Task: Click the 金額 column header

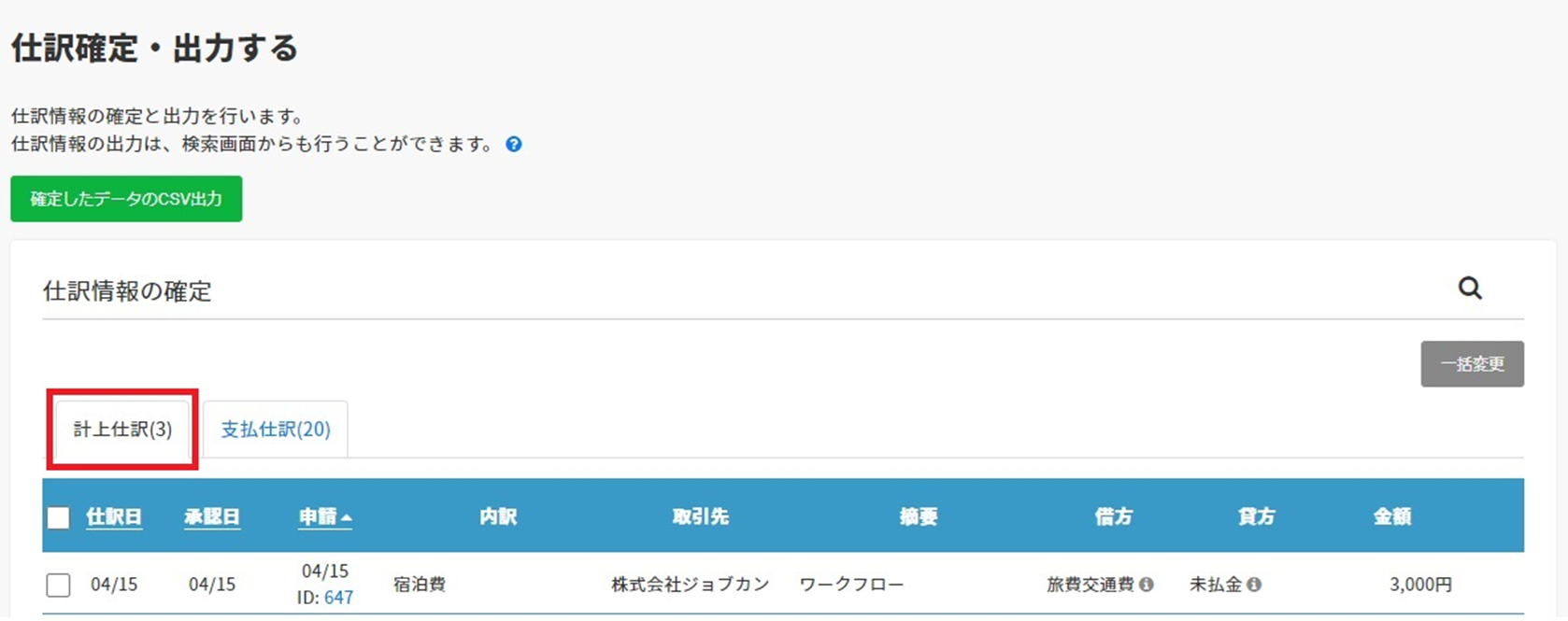Action: pos(1391,517)
